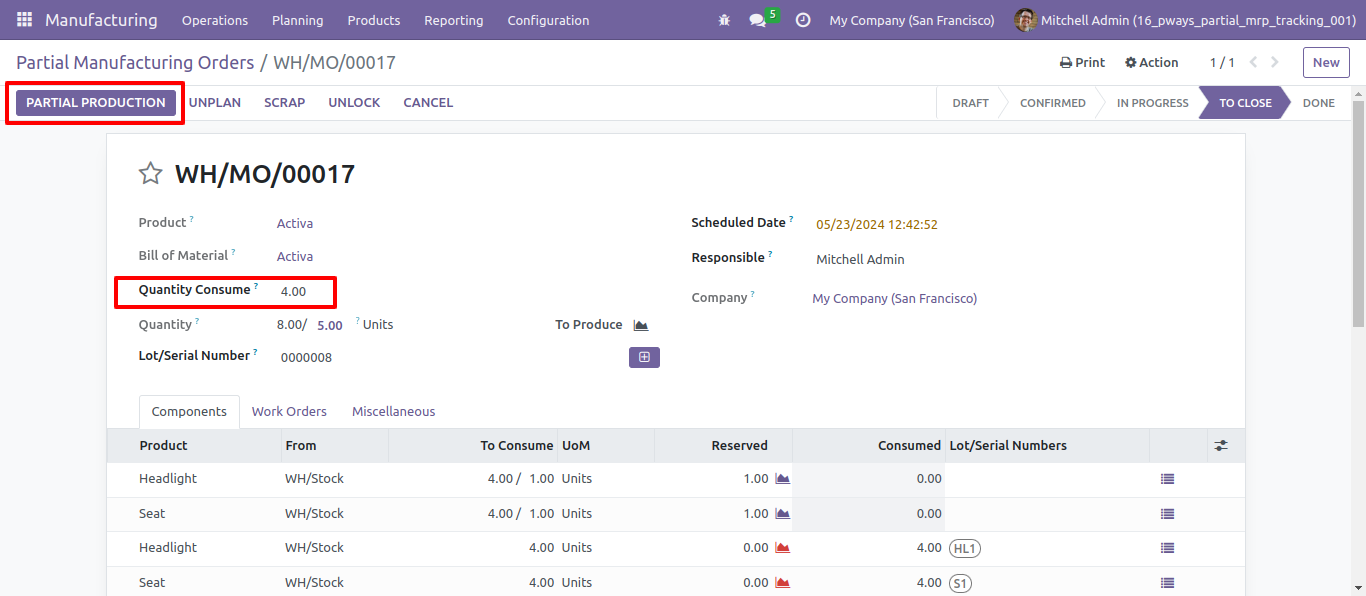The image size is (1366, 596).
Task: Open the activities clock icon
Action: tap(802, 20)
